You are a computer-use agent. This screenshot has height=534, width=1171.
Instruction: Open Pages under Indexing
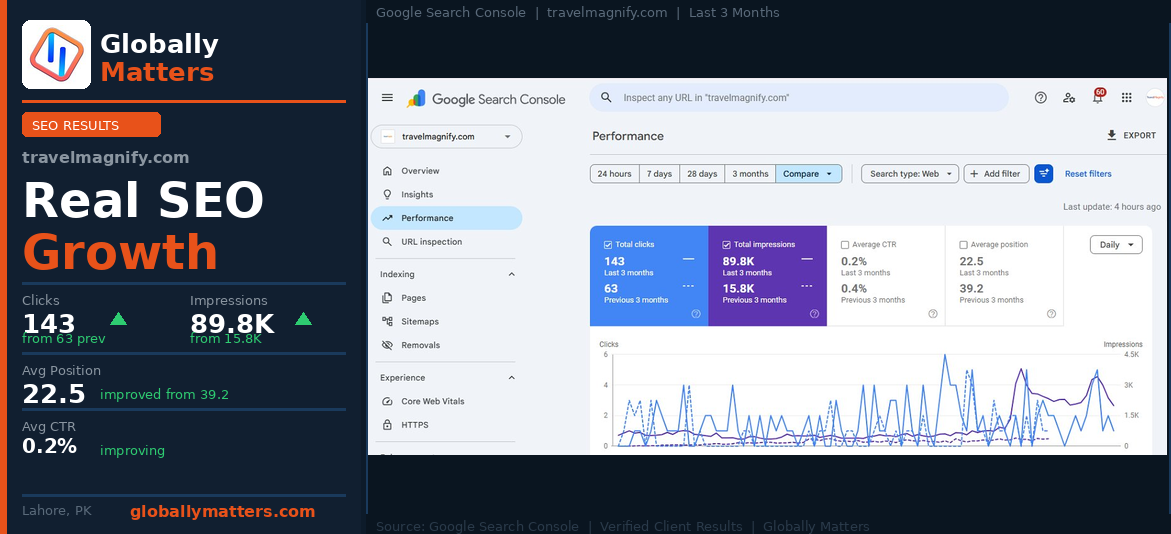[x=447, y=298]
